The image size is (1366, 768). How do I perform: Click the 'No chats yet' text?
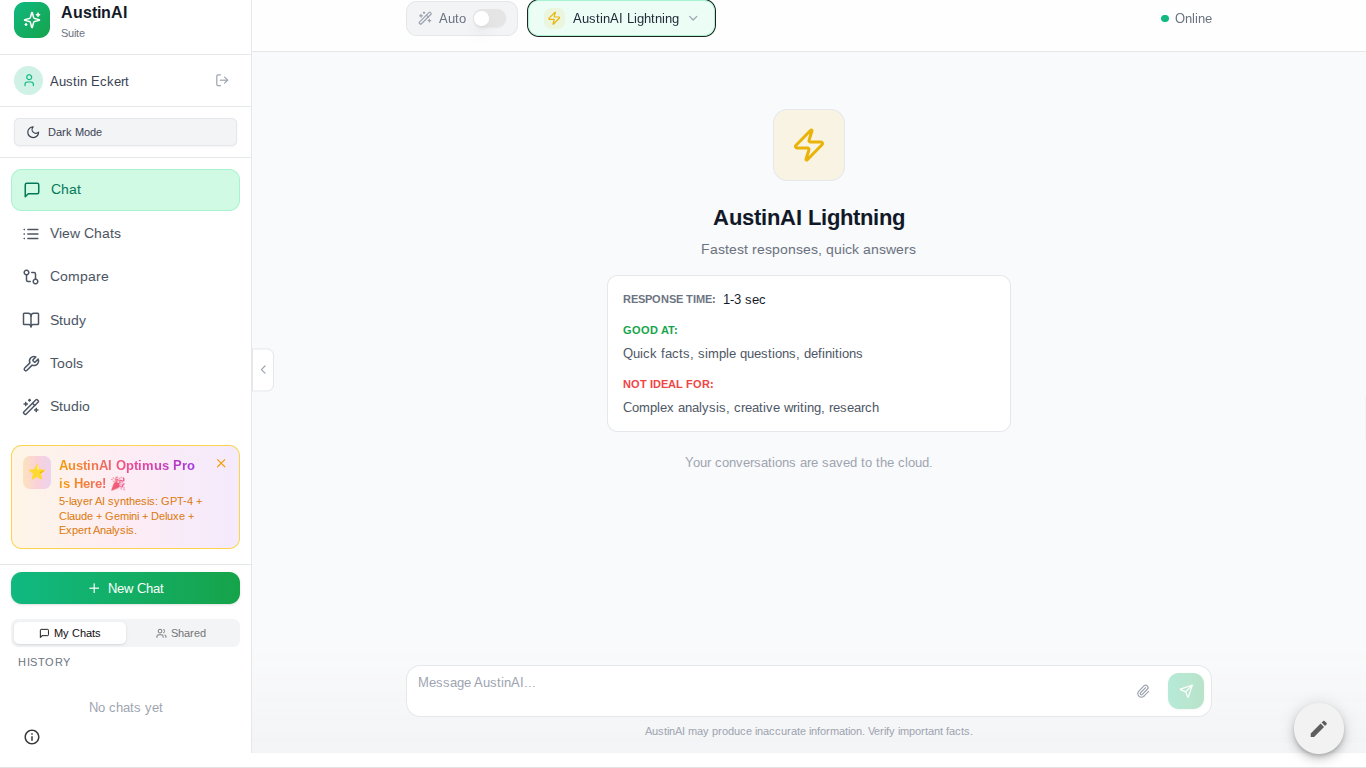[126, 707]
